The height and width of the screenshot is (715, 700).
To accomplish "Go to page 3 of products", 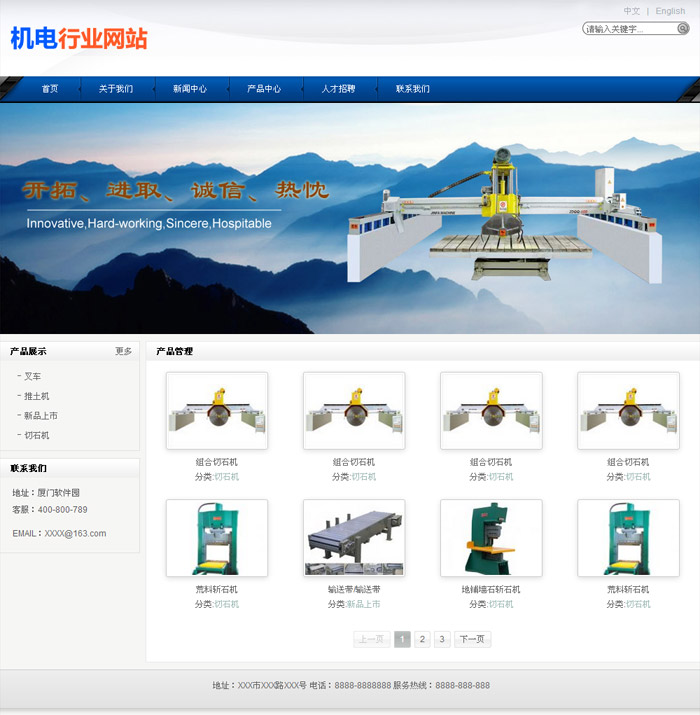I will point(442,639).
